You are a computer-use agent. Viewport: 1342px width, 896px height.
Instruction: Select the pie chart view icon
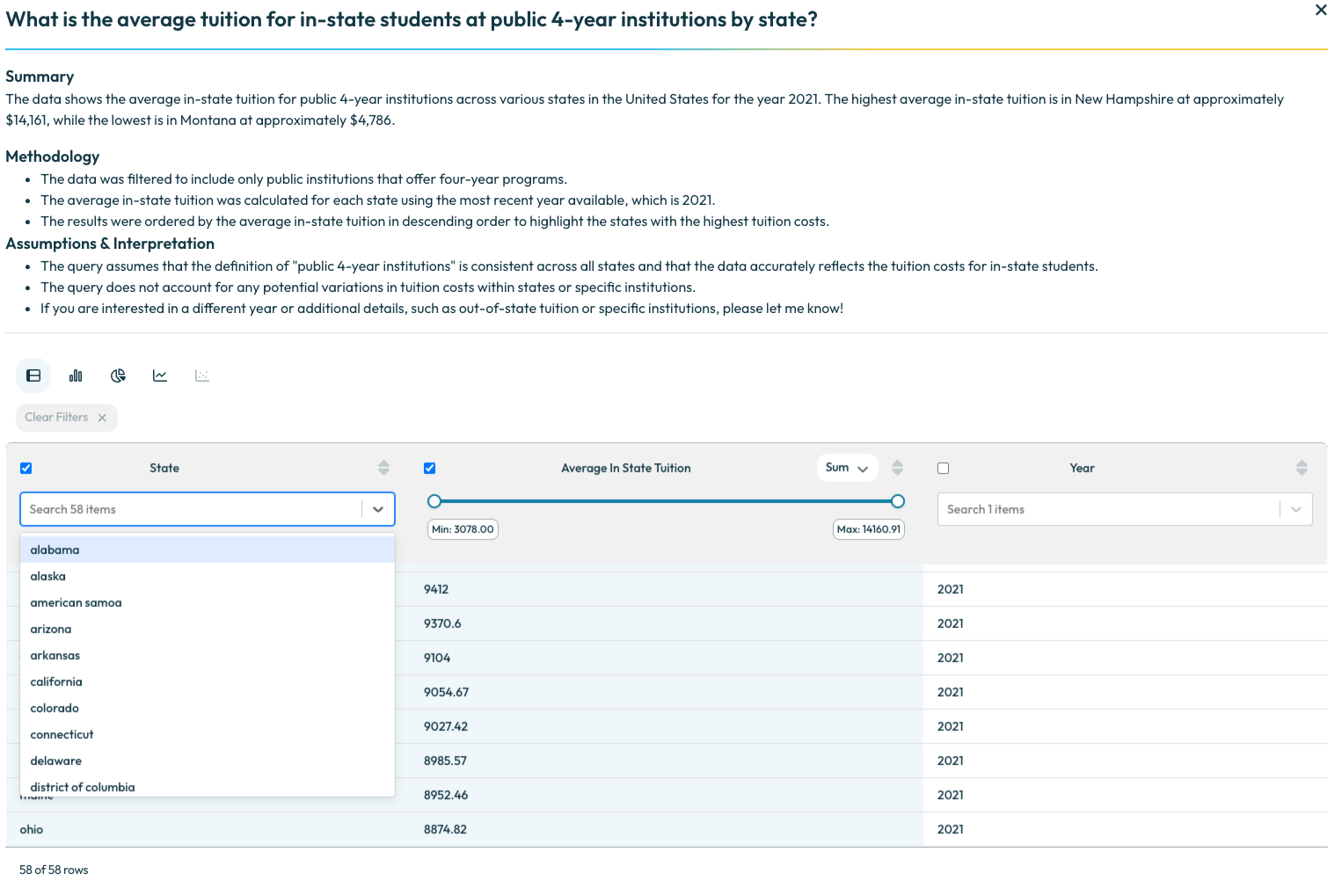(118, 375)
